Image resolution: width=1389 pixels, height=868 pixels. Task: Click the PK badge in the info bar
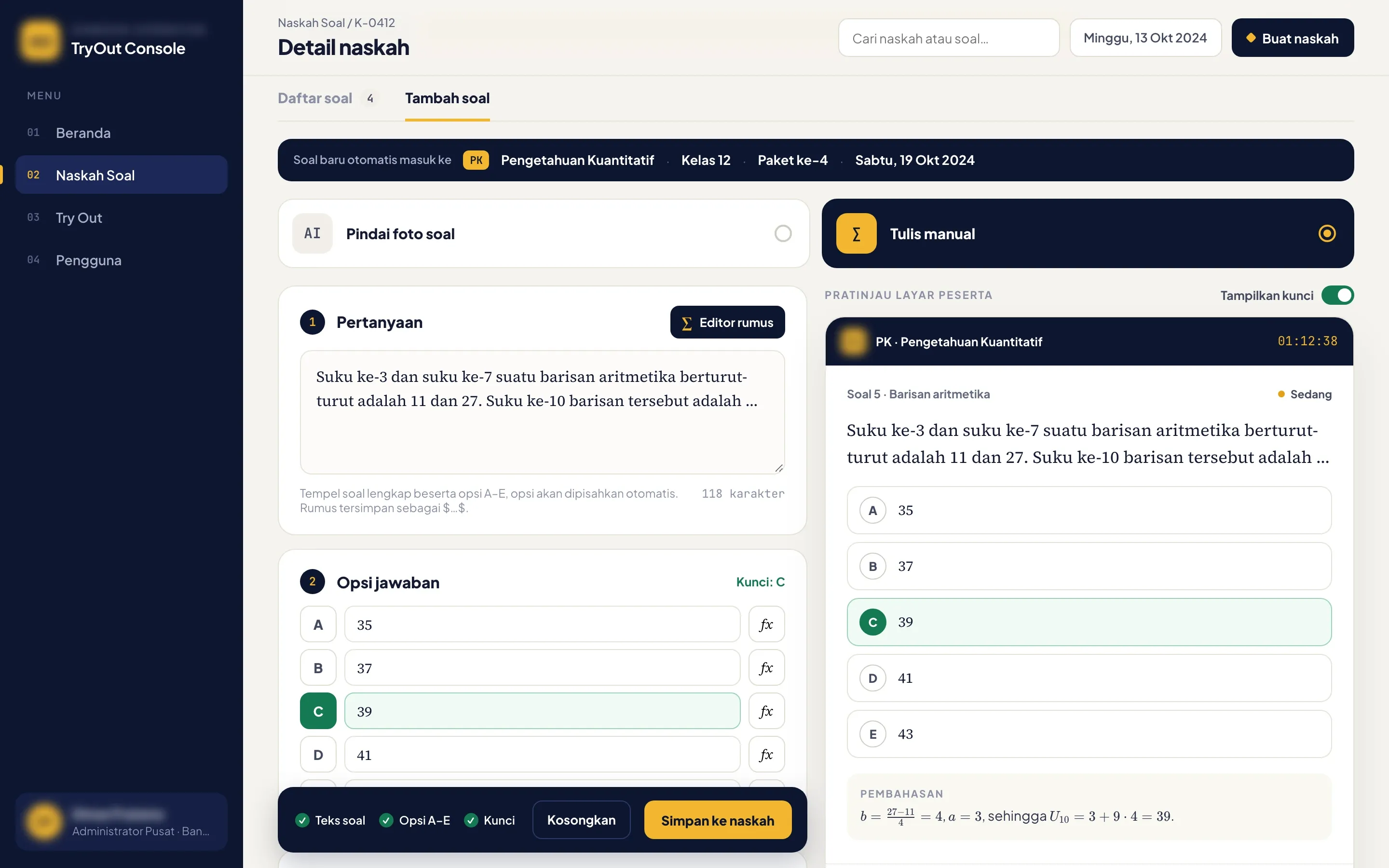[476, 160]
